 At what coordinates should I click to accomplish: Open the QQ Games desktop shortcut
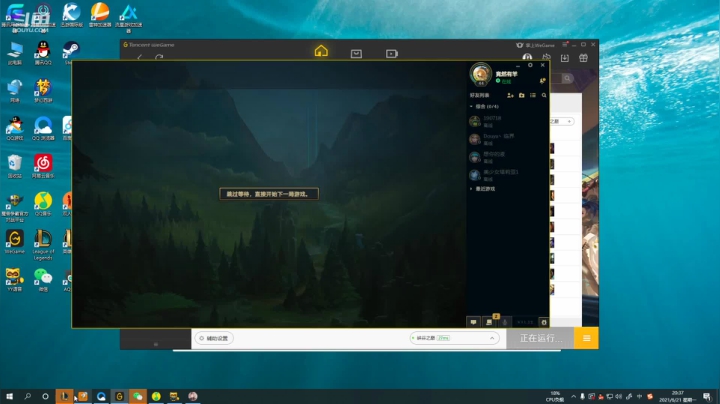click(x=15, y=128)
